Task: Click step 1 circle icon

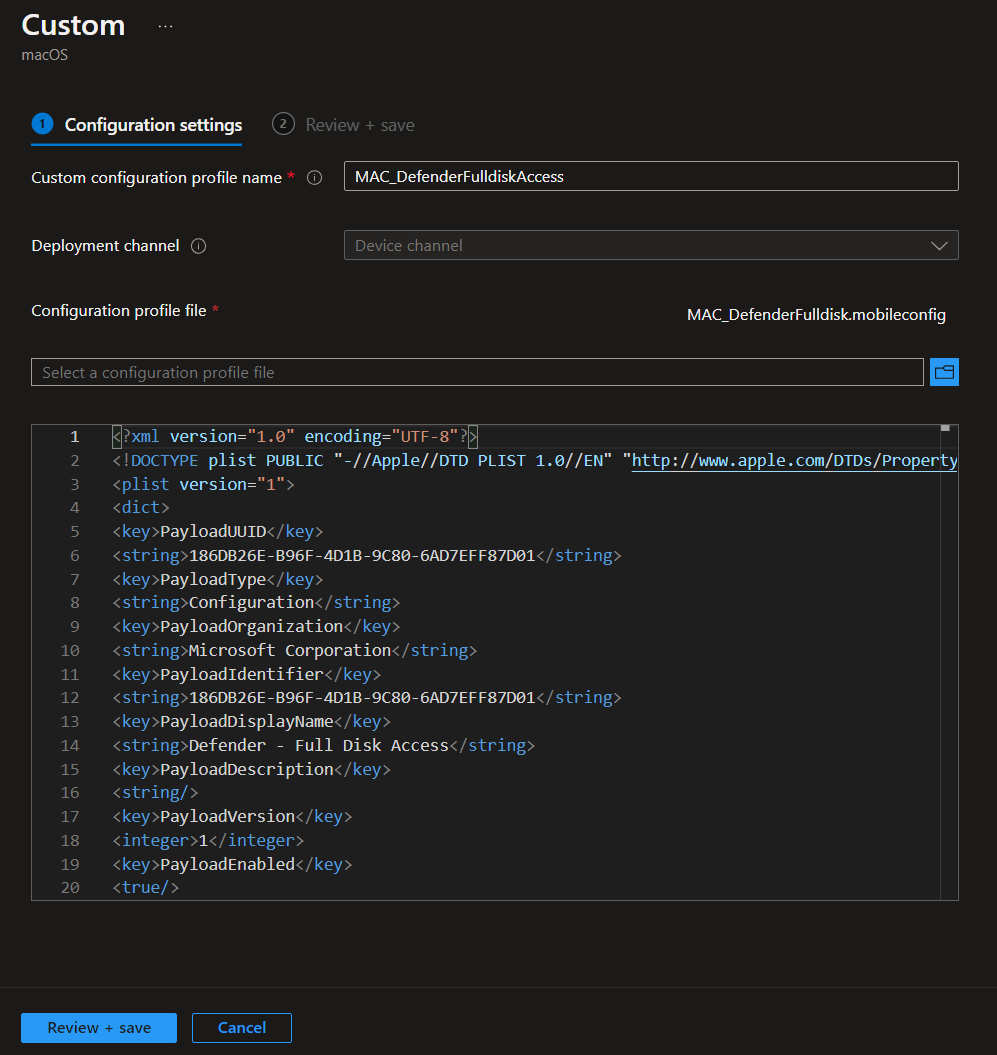Action: [42, 124]
